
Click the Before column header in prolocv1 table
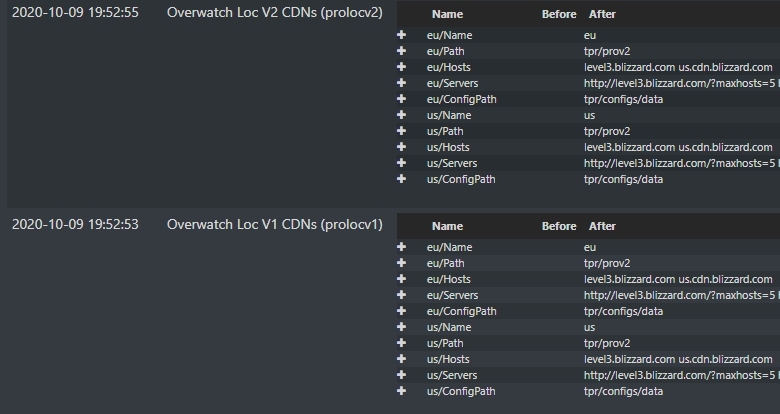[x=559, y=226]
